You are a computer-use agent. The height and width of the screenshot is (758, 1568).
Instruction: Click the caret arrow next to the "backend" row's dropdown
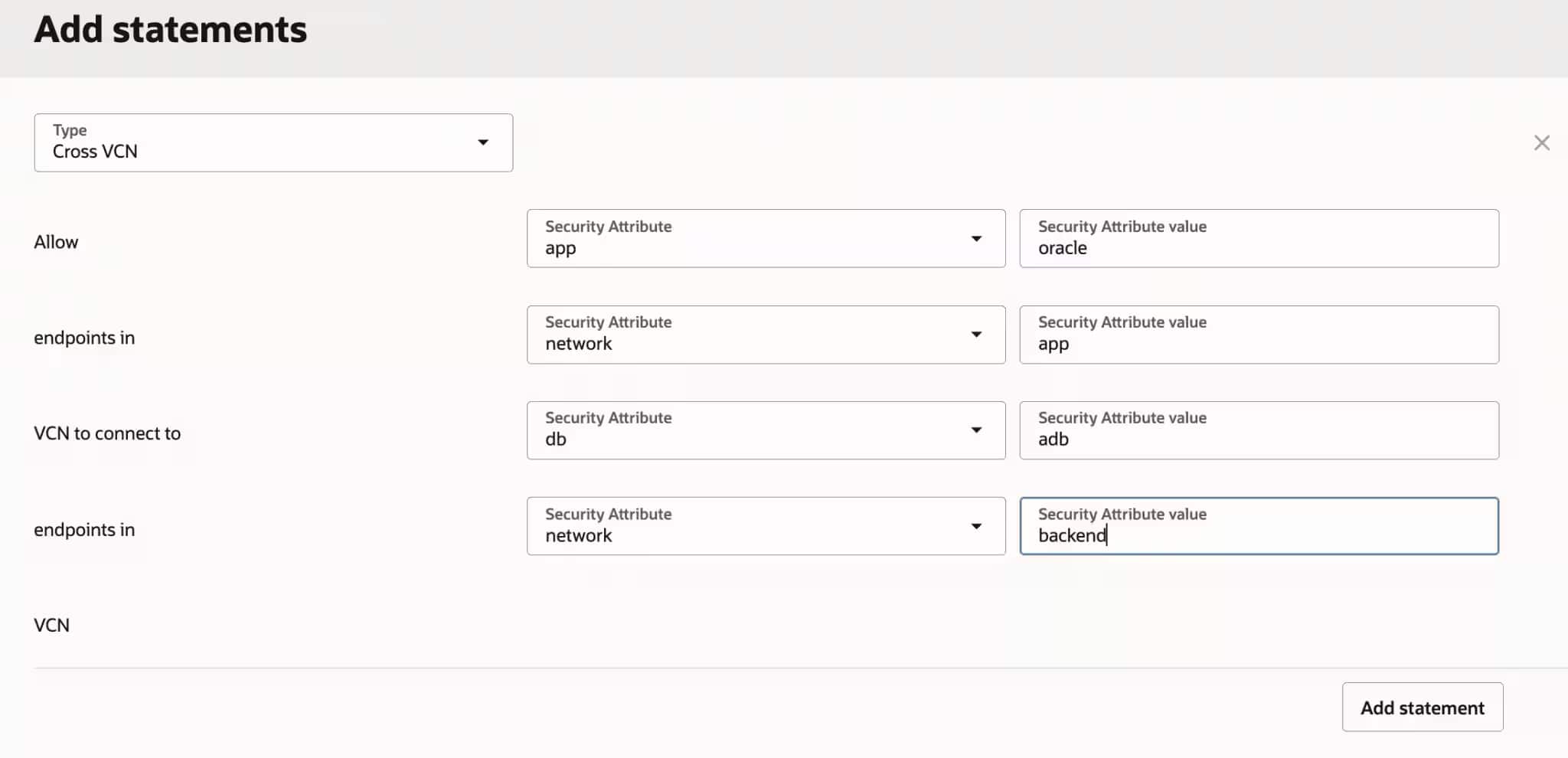[x=976, y=527]
